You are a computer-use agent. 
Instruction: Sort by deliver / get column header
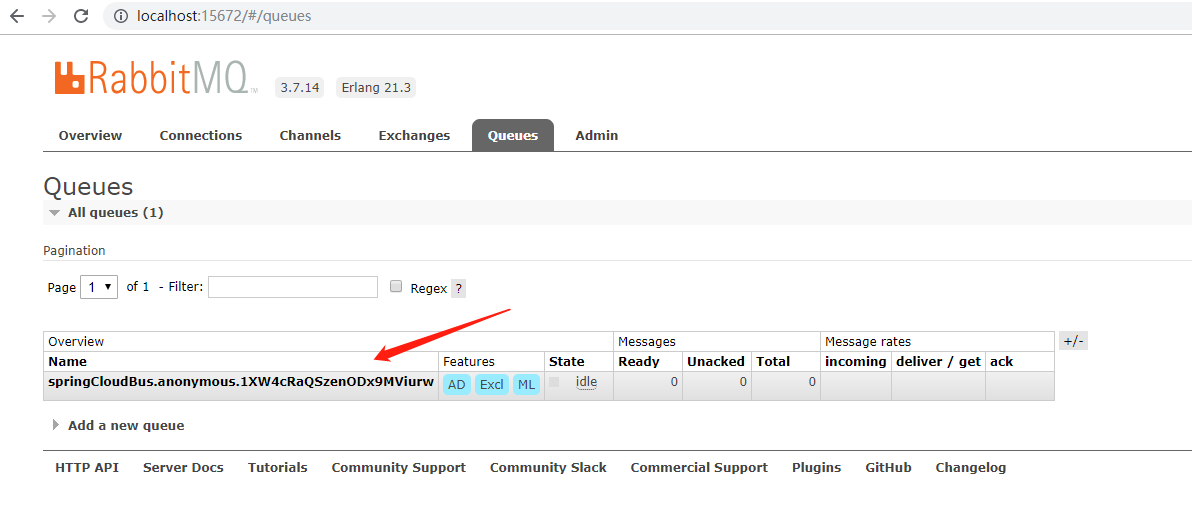(939, 361)
